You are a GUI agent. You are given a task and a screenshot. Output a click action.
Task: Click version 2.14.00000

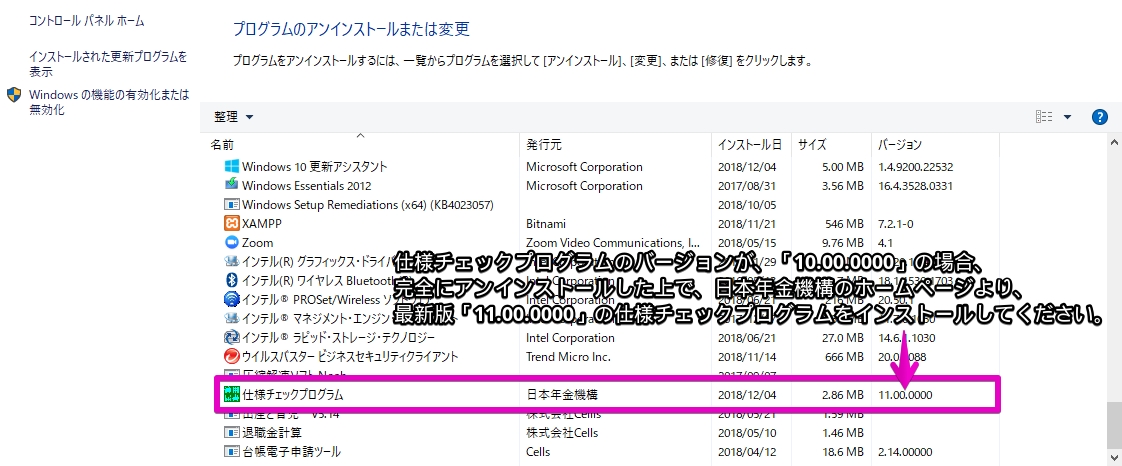[x=905, y=452]
